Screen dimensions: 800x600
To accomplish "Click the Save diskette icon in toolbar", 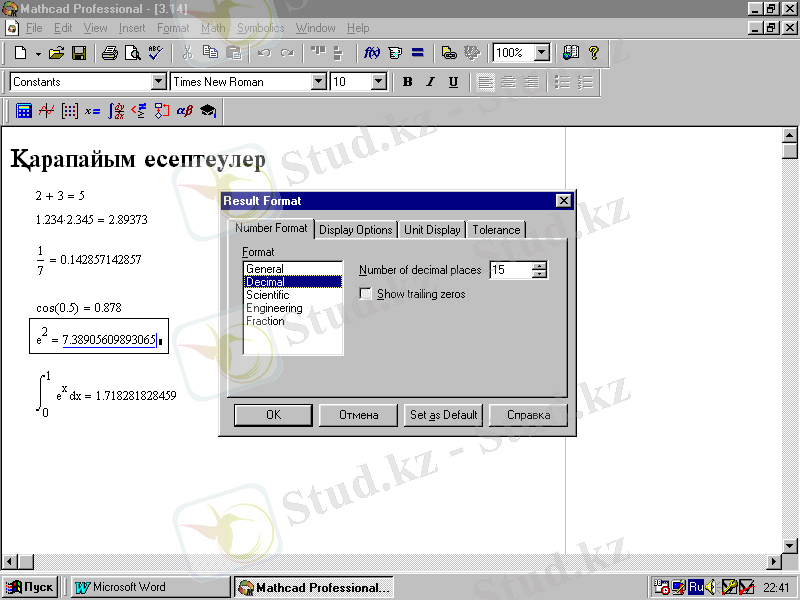I will click(x=79, y=53).
